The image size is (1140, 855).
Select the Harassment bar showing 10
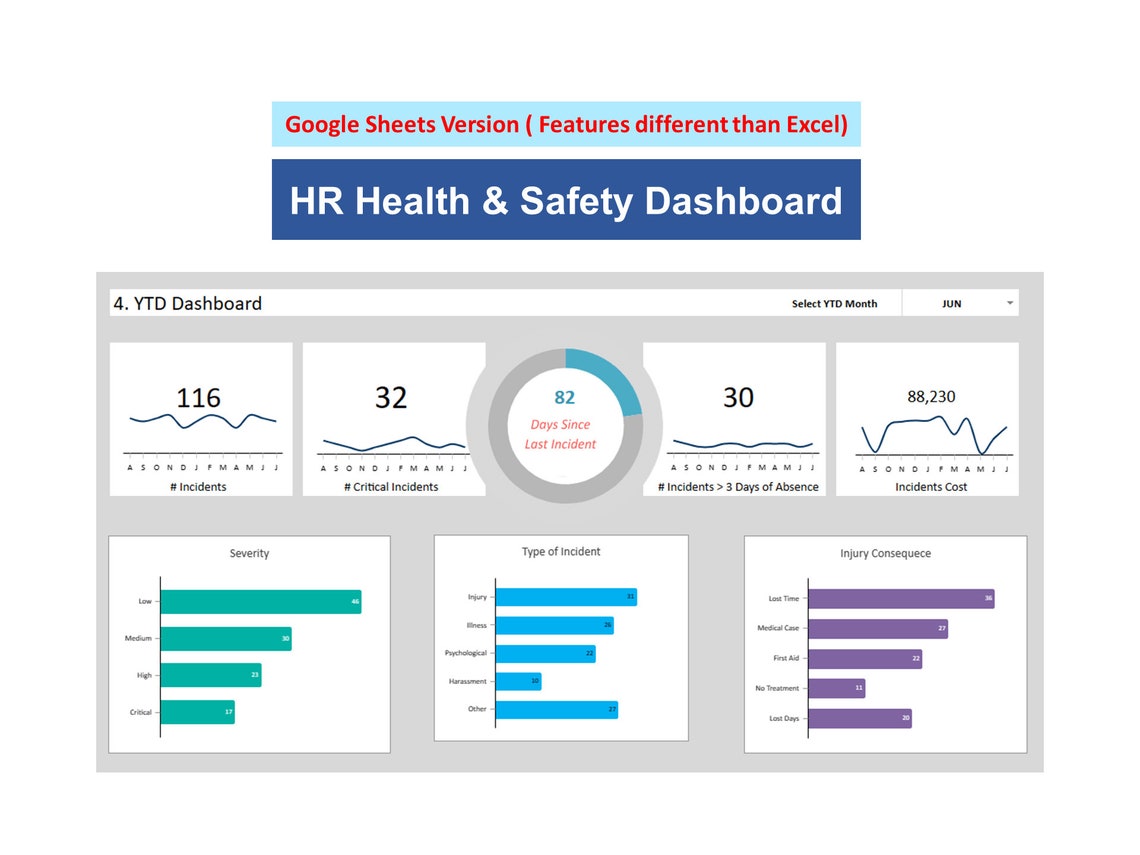518,681
